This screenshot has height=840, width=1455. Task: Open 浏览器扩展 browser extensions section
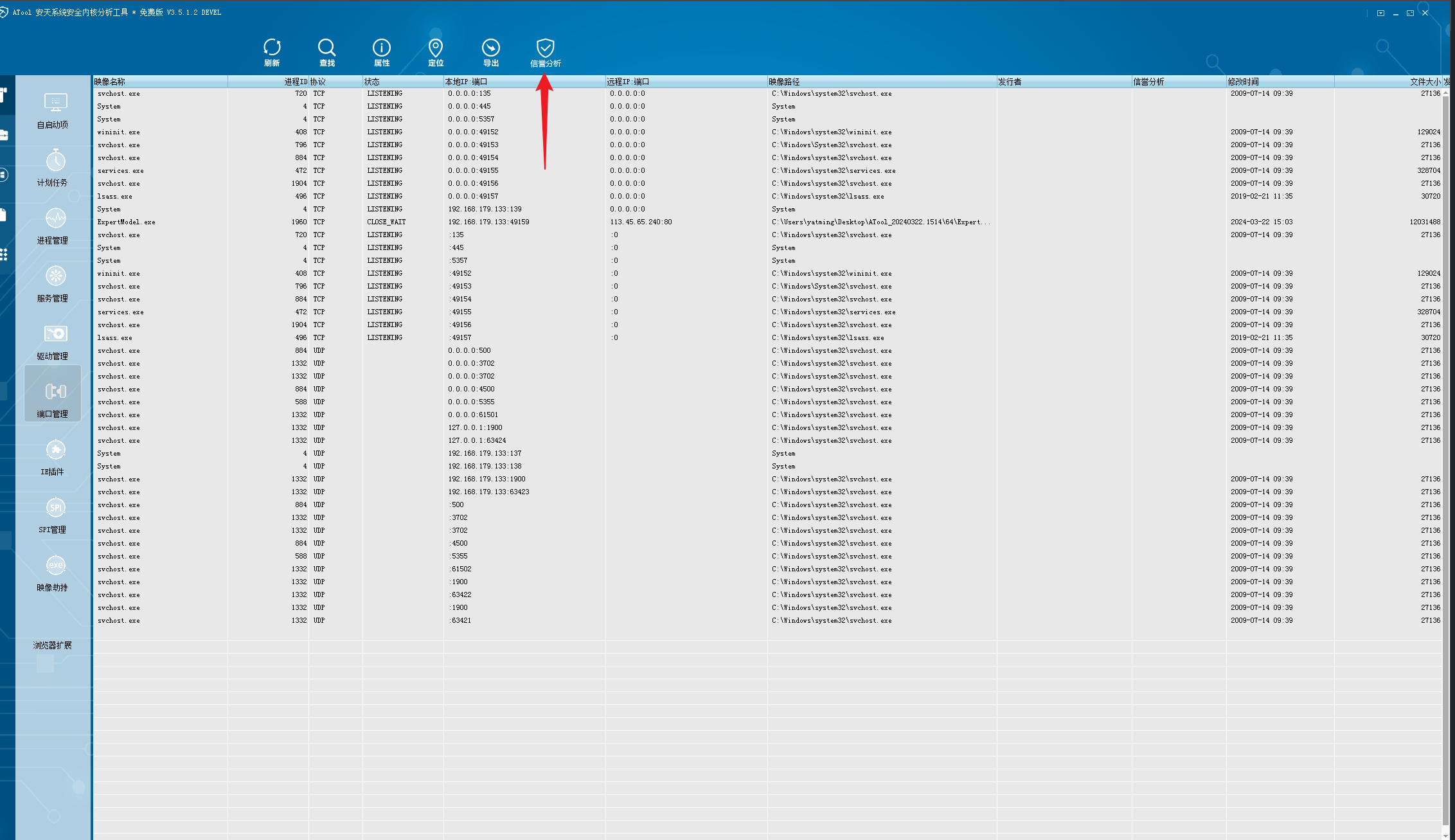pyautogui.click(x=53, y=645)
